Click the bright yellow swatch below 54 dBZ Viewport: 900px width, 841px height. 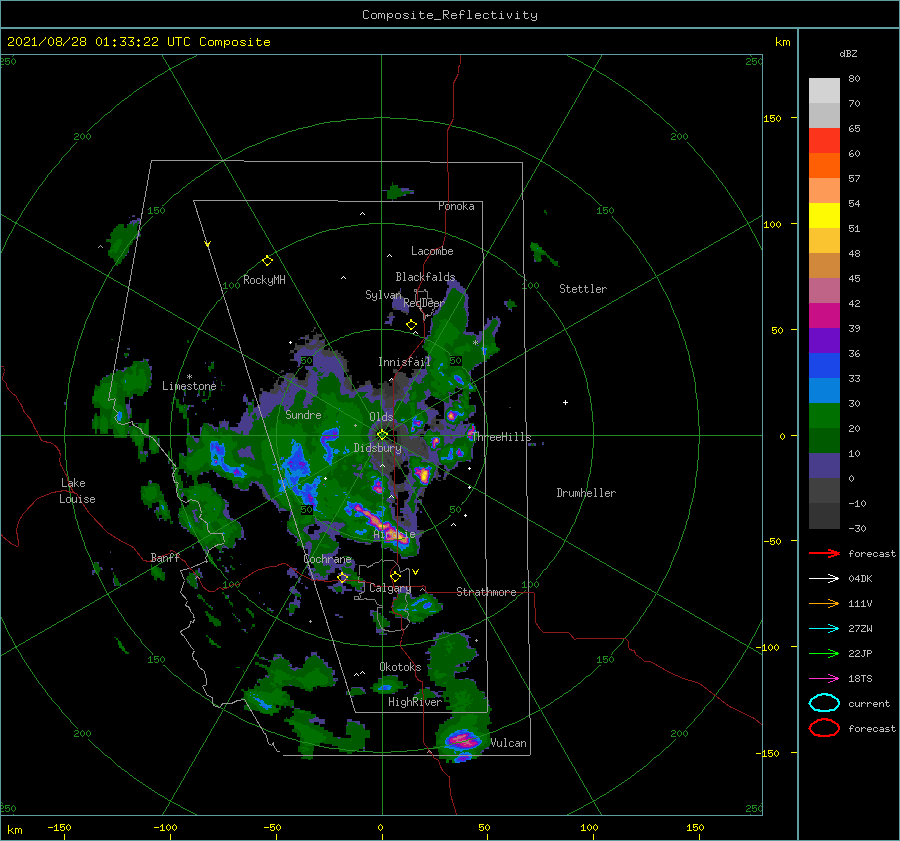pos(824,216)
